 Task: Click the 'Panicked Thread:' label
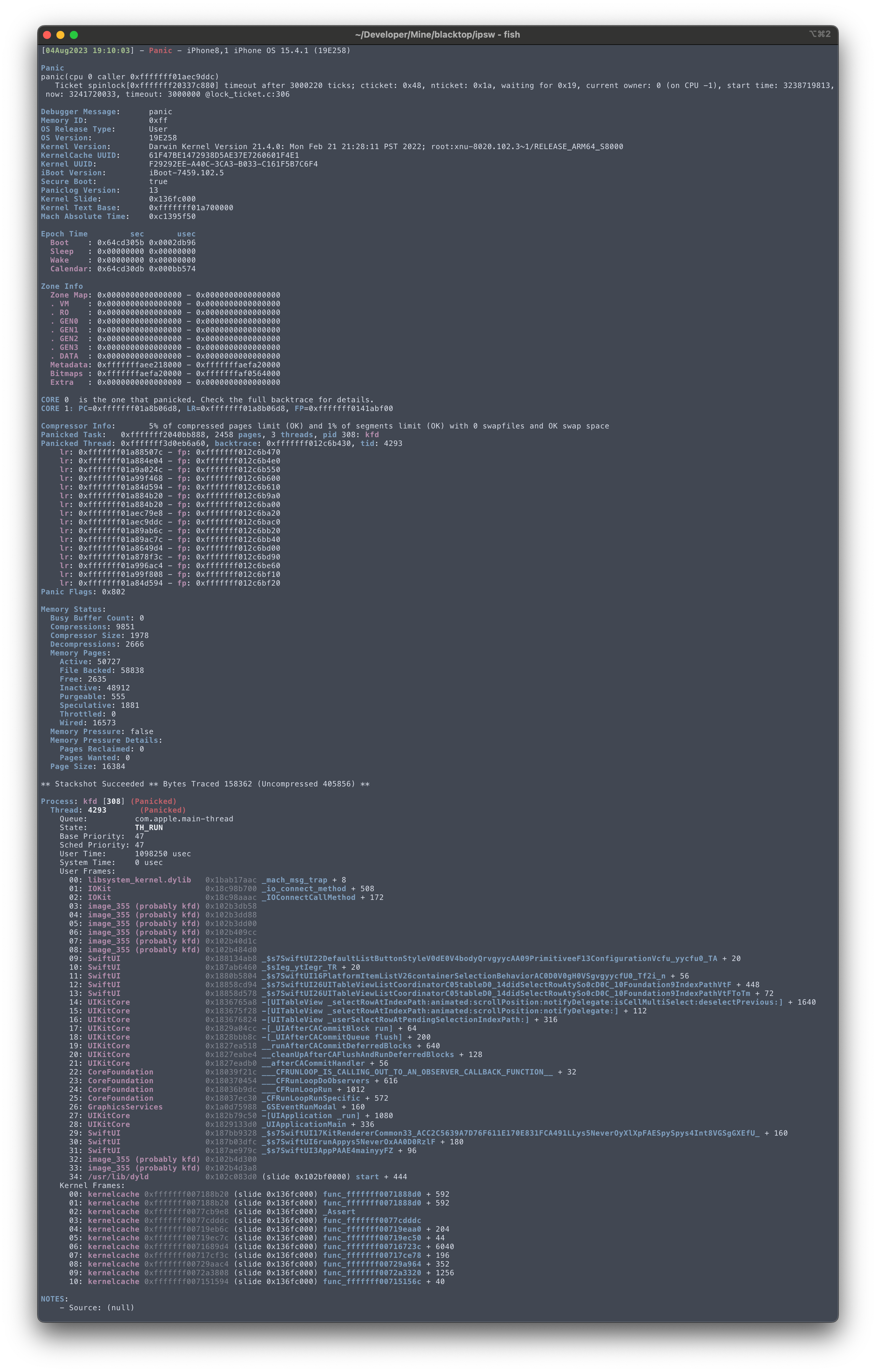pyautogui.click(x=78, y=443)
